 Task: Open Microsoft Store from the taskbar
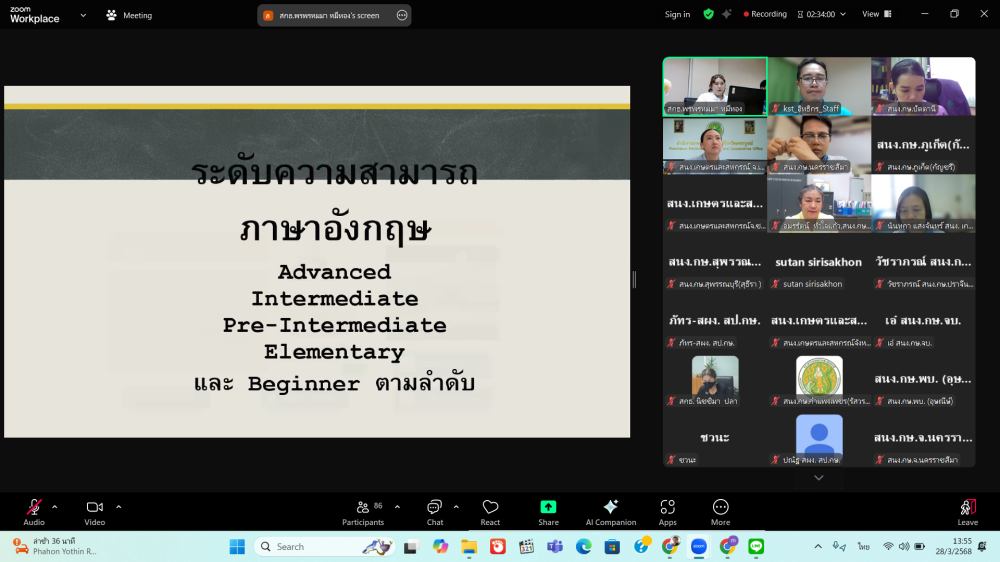[612, 547]
